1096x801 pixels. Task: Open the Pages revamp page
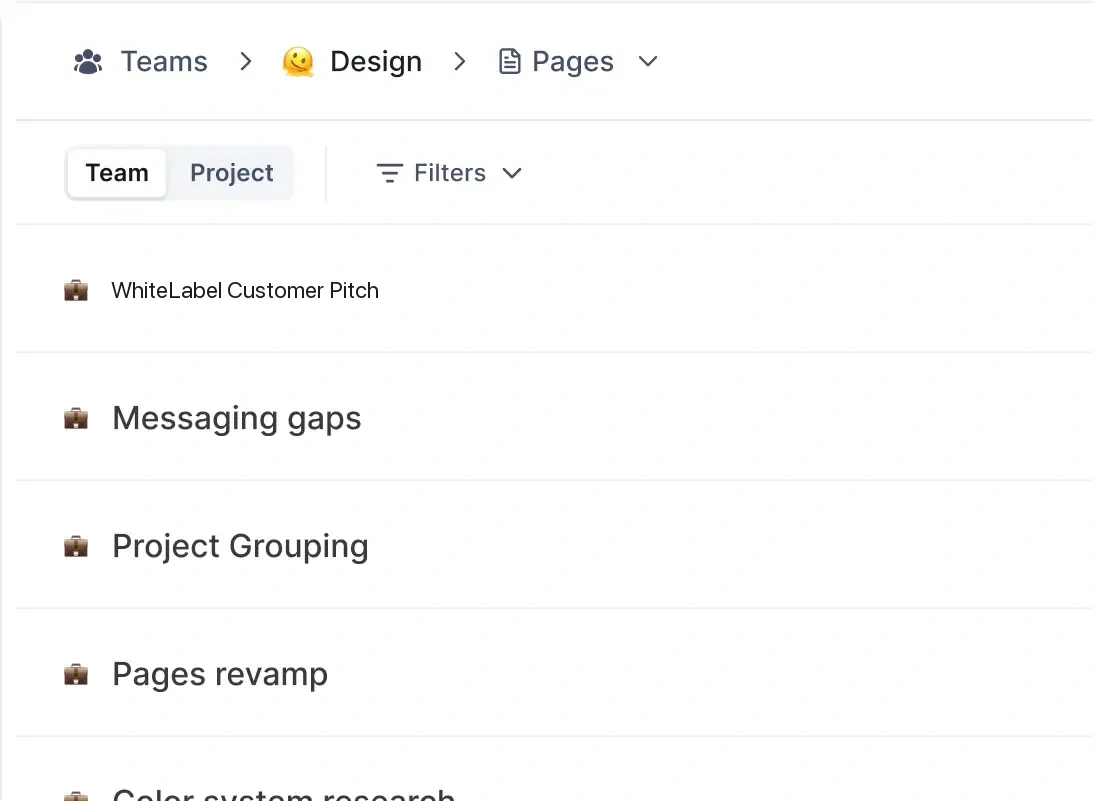click(x=220, y=674)
